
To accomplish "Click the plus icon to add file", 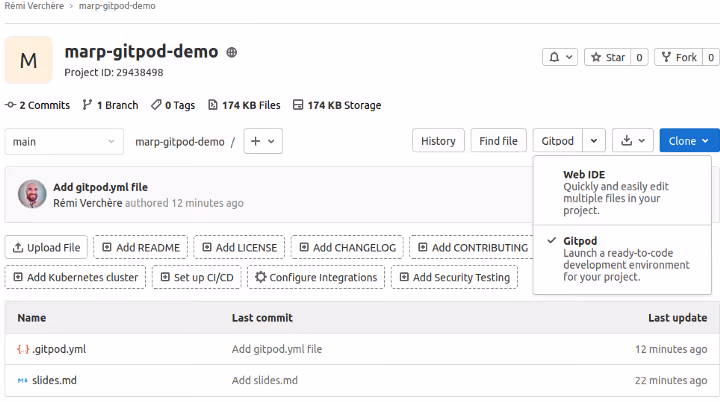I will pyautogui.click(x=256, y=142).
